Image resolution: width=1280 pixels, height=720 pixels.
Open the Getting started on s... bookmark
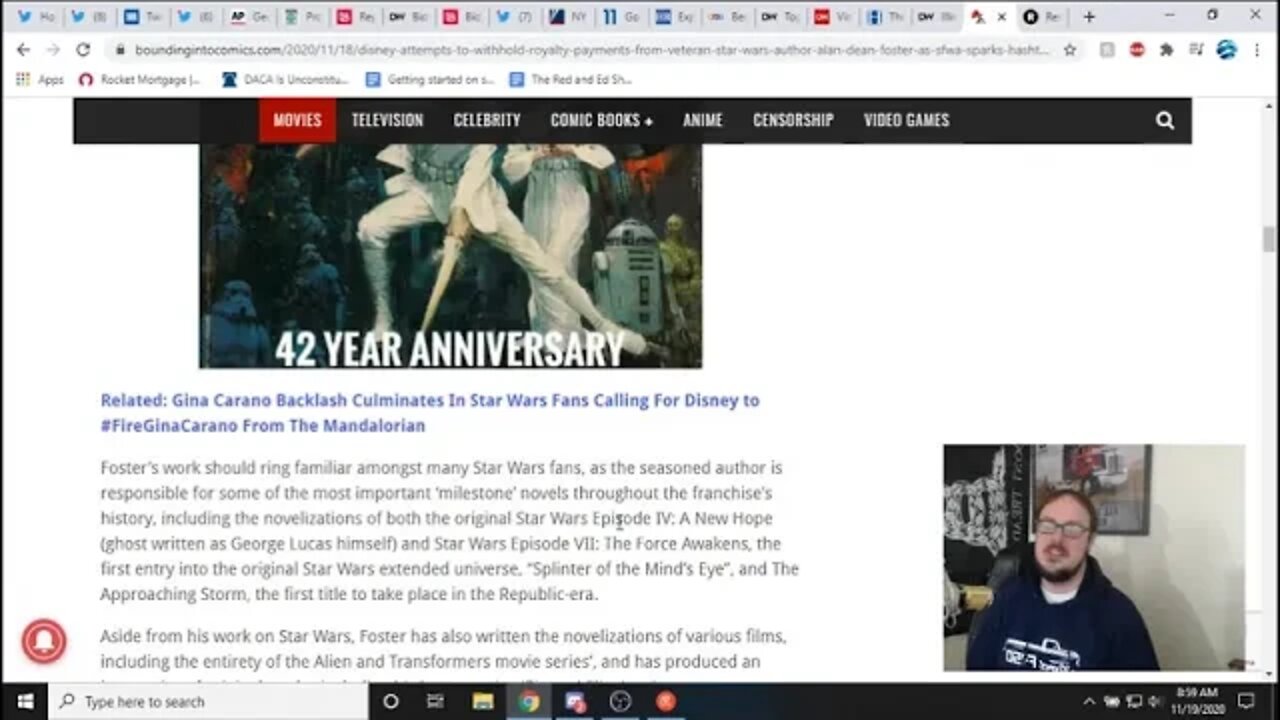(x=430, y=79)
